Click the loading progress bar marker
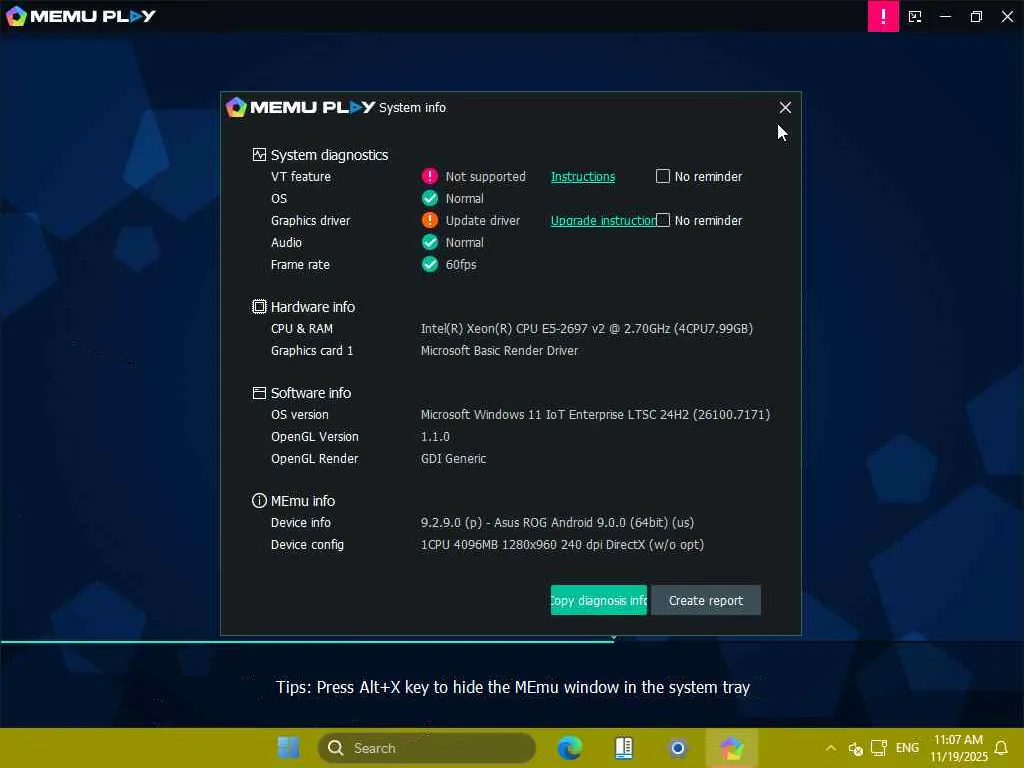This screenshot has width=1024, height=768. click(x=614, y=638)
